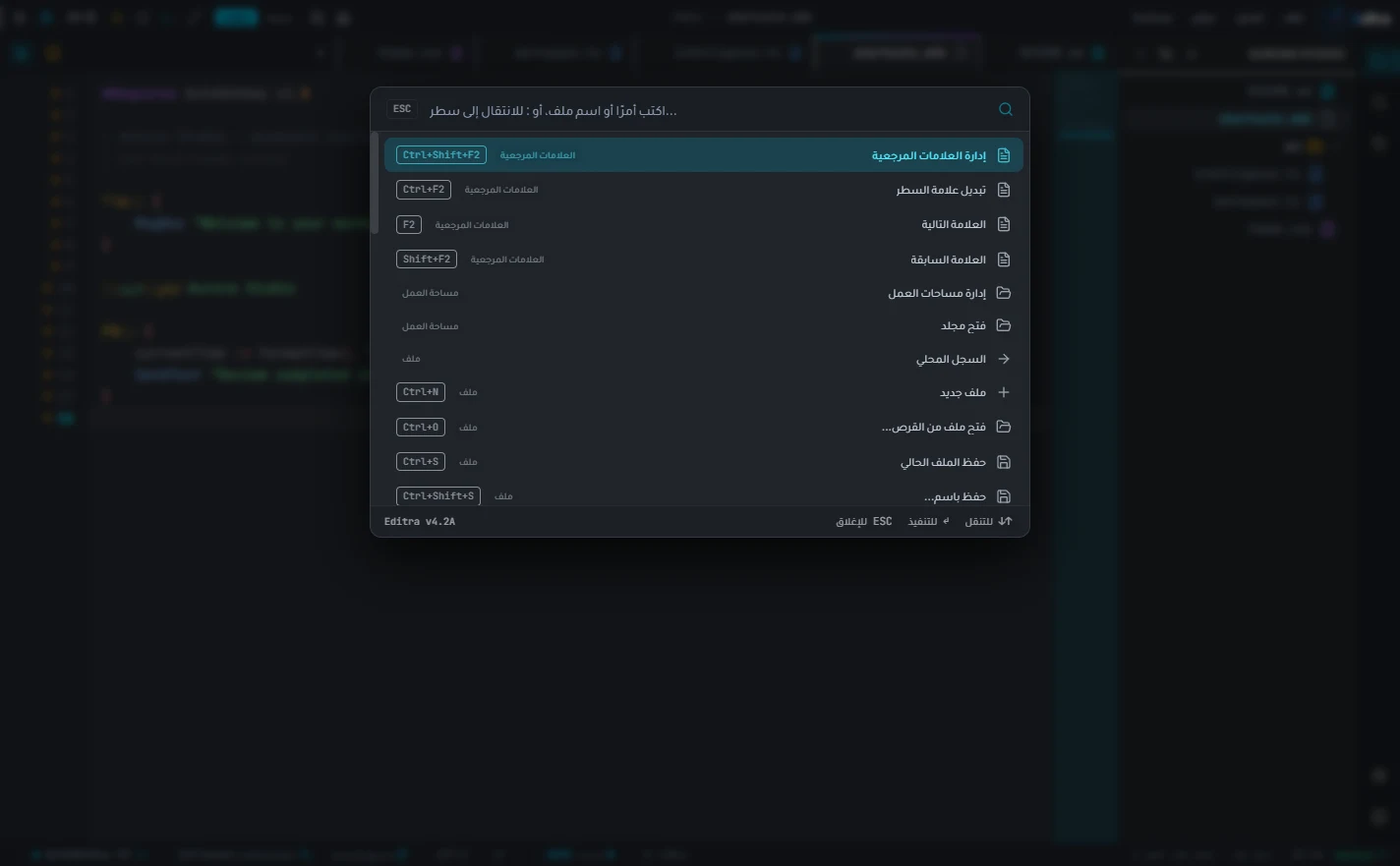Click the folder icon beside فتح ملف من القرص

point(1004,427)
